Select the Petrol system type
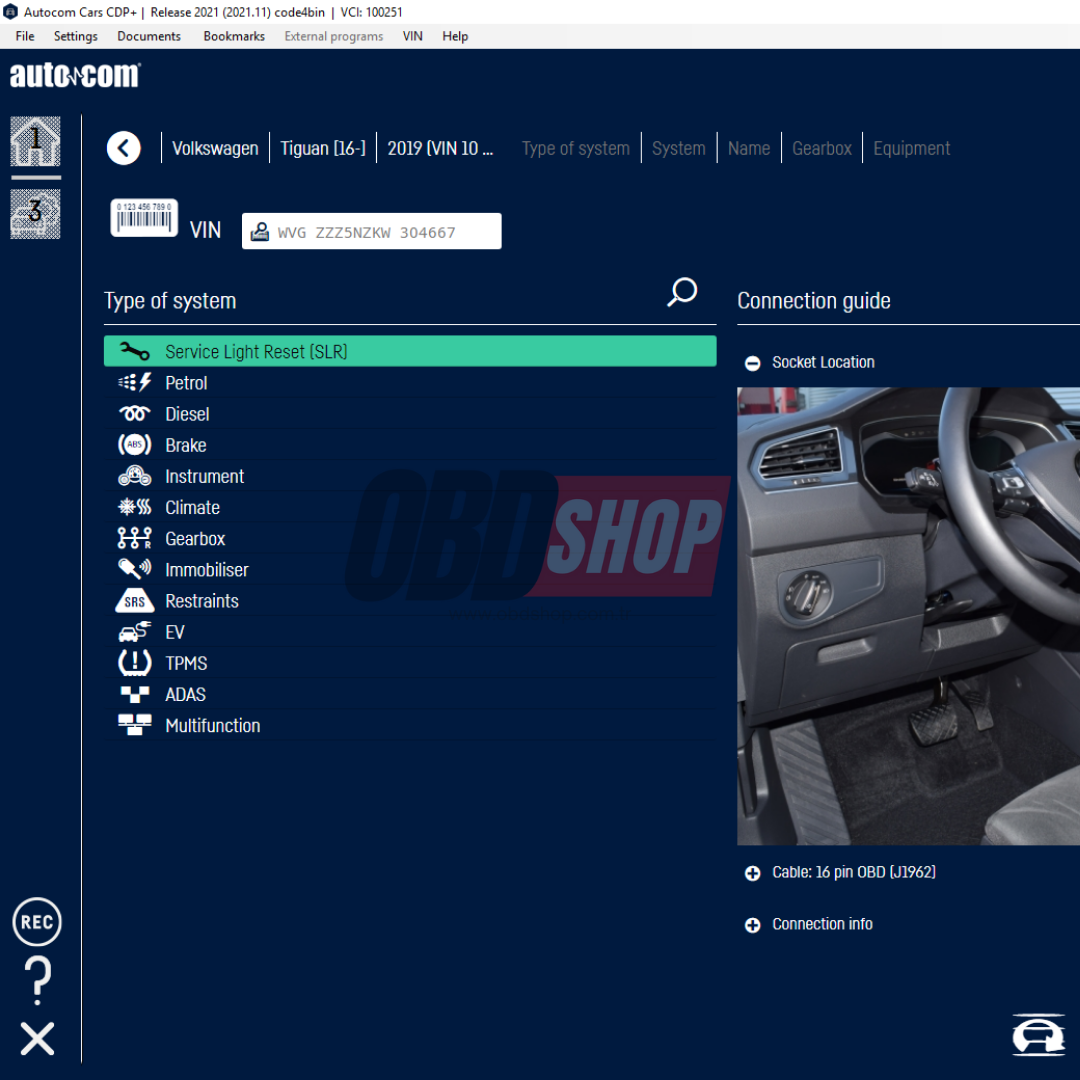Screen dimensions: 1080x1080 pyautogui.click(x=410, y=382)
